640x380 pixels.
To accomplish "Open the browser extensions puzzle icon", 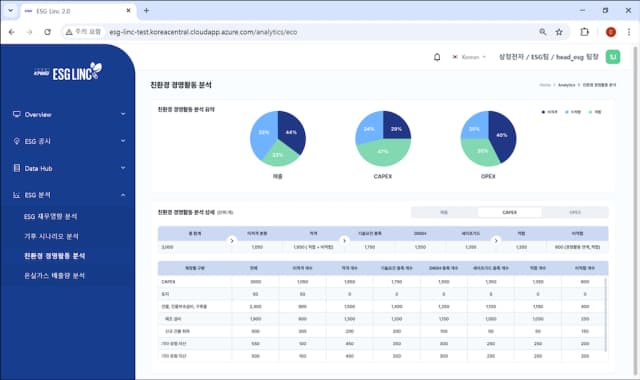I will (584, 32).
